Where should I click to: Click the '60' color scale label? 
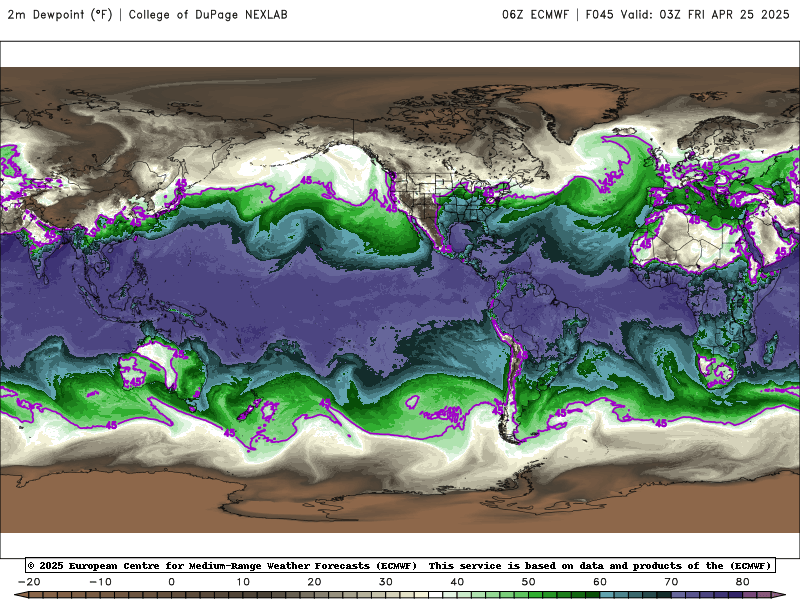coord(600,582)
